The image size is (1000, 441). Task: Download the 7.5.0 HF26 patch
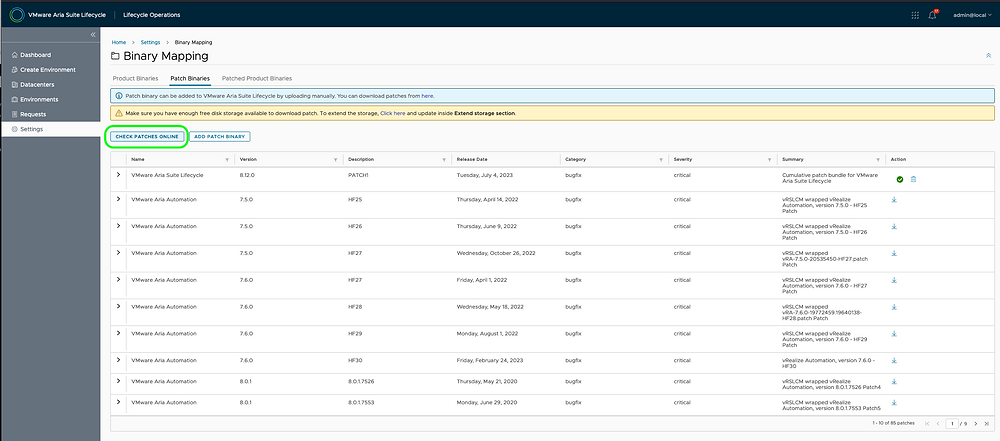click(x=894, y=227)
